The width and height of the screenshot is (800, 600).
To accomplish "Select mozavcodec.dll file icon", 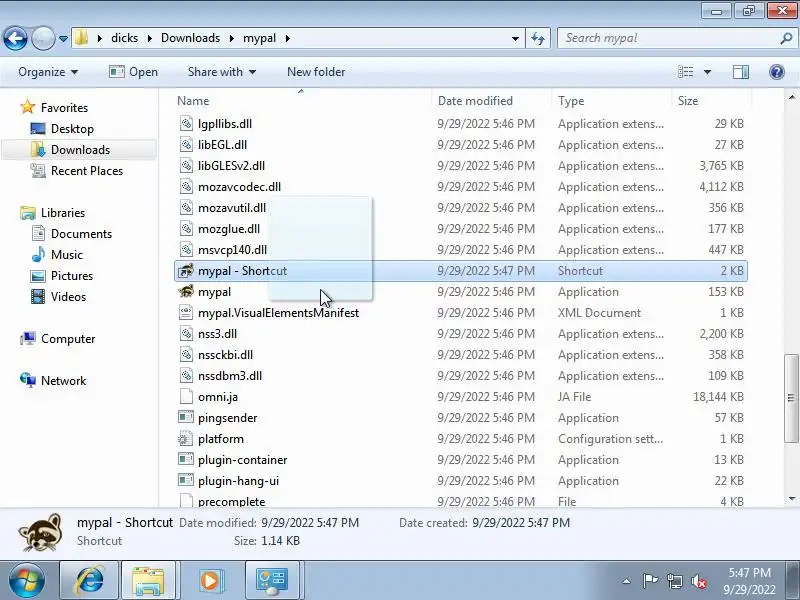I will pos(186,186).
